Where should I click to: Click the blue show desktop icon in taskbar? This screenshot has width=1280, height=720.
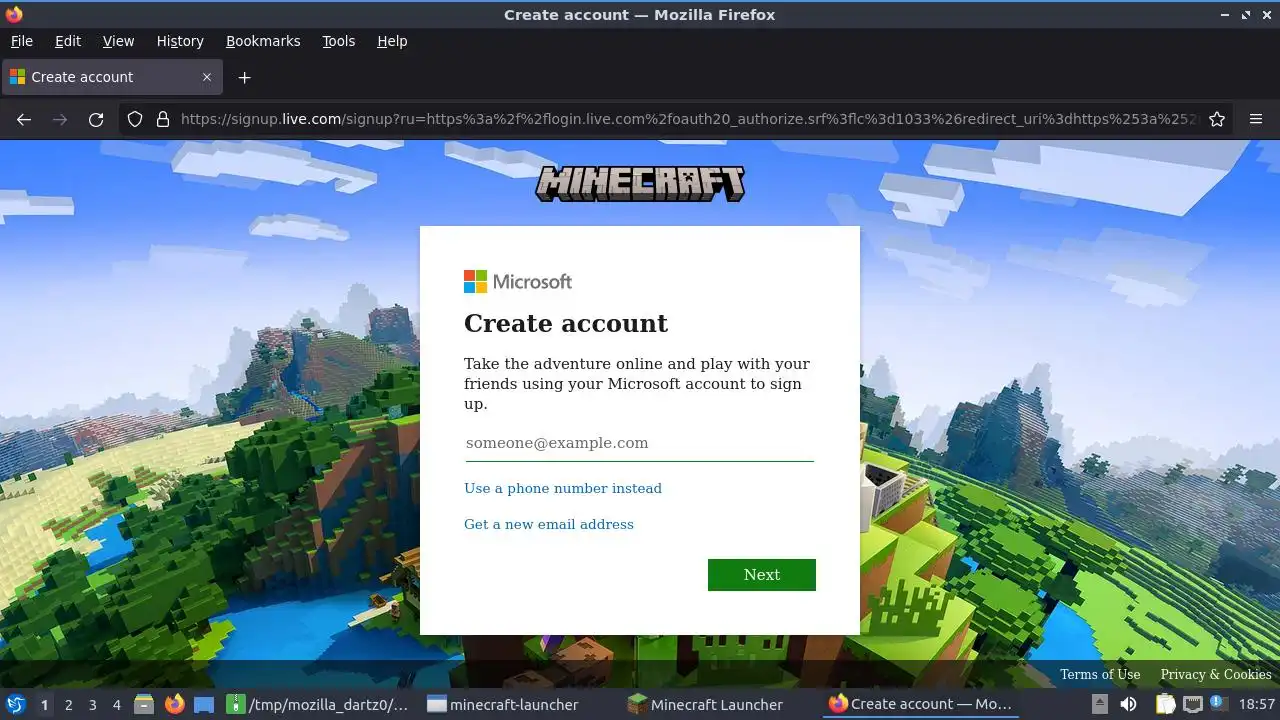click(x=204, y=704)
